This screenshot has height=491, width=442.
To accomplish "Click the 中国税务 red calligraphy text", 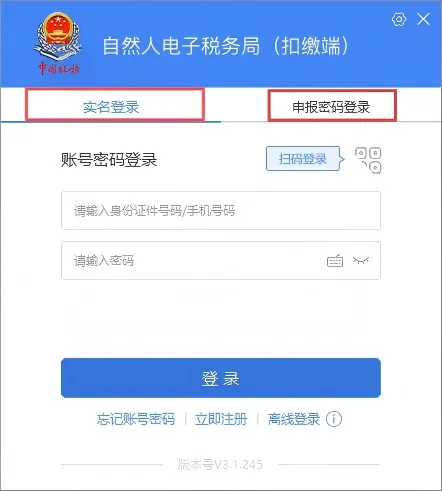I will [x=58, y=69].
